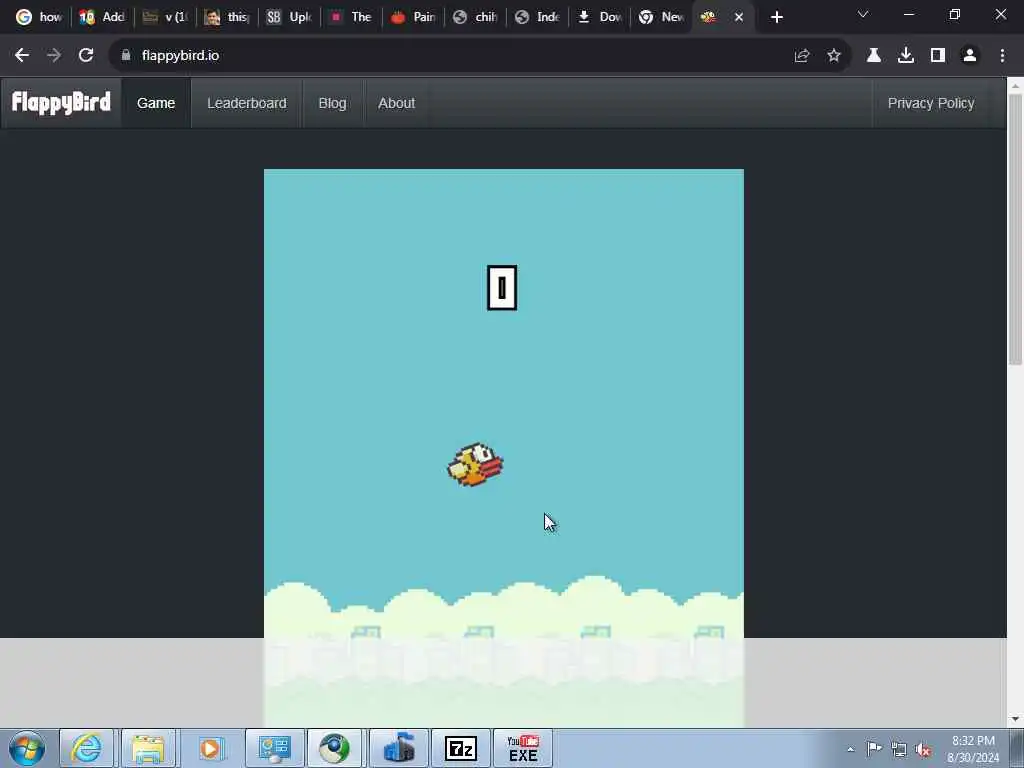Click the browser forward arrow
Viewport: 1024px width, 768px height.
54,56
